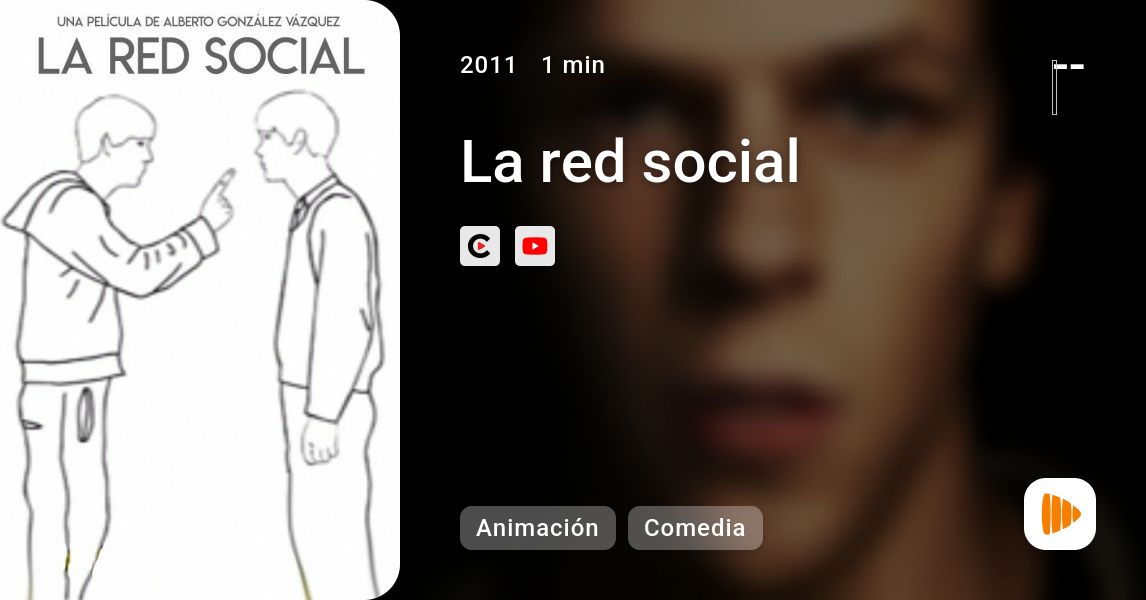The image size is (1146, 600).
Task: Open the Cine provider icon with black C
Action: (479, 246)
